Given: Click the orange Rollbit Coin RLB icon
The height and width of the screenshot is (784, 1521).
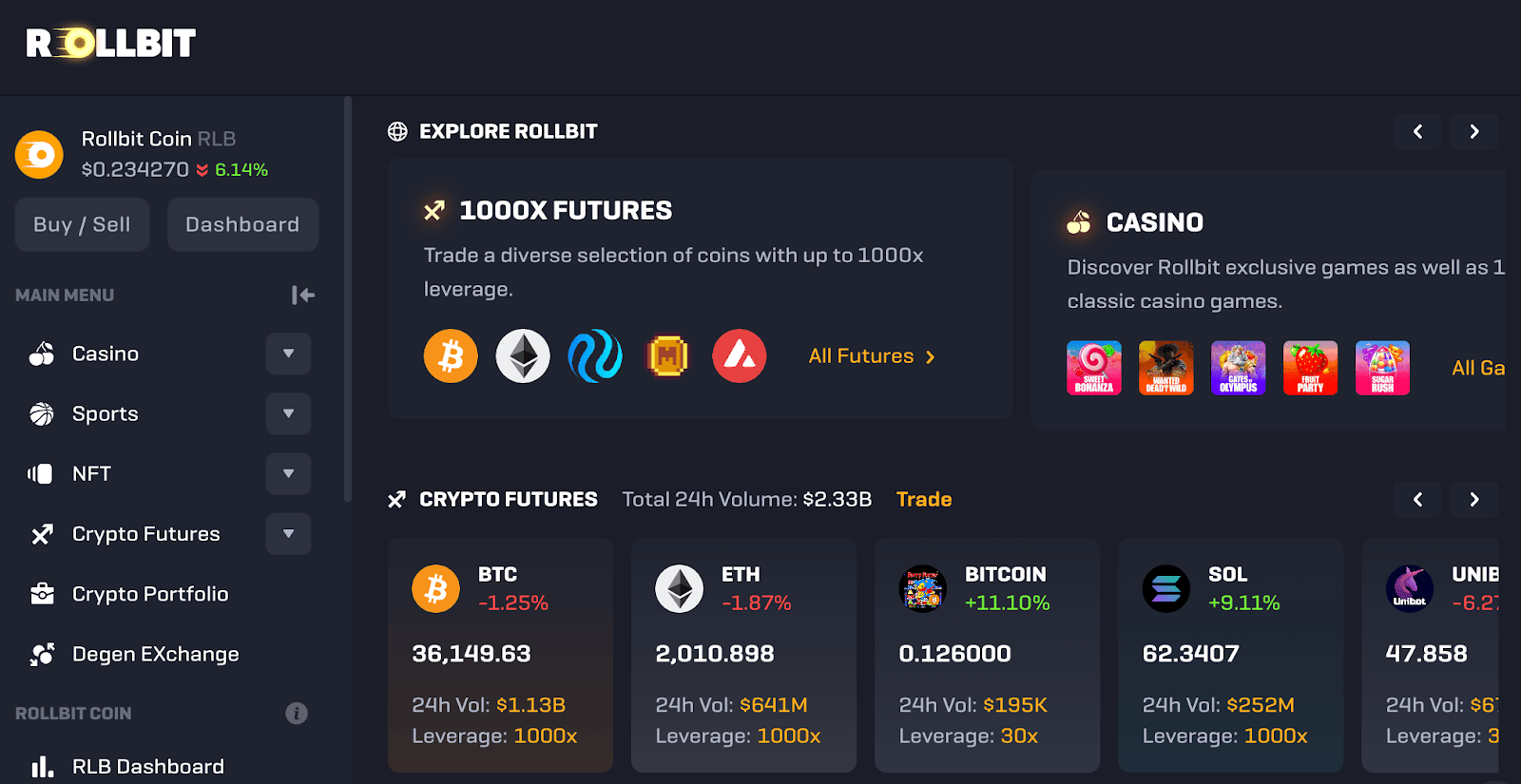Looking at the screenshot, I should pyautogui.click(x=39, y=155).
